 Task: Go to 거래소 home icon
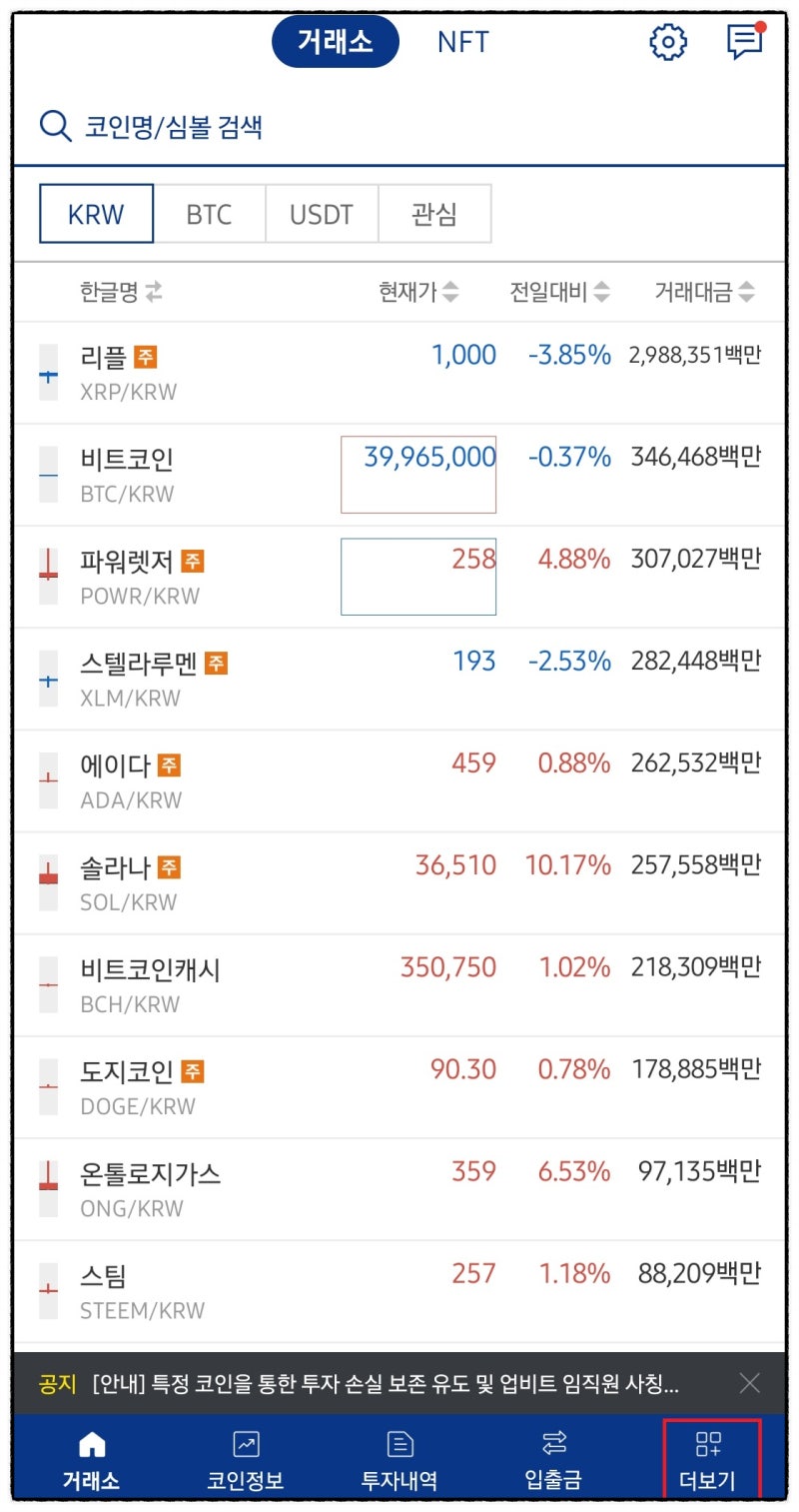click(91, 1443)
